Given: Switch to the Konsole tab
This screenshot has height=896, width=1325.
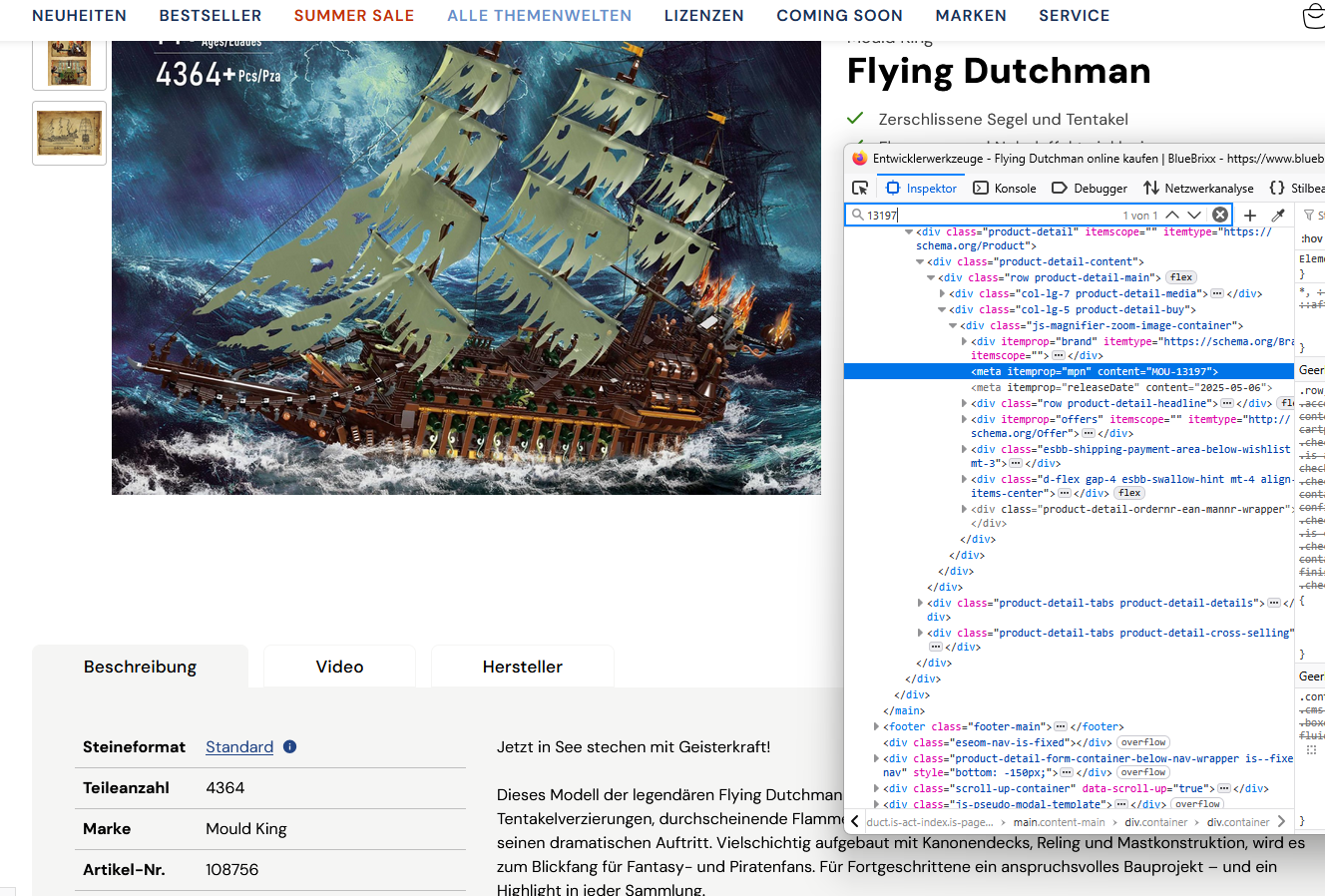Looking at the screenshot, I should 1005,188.
